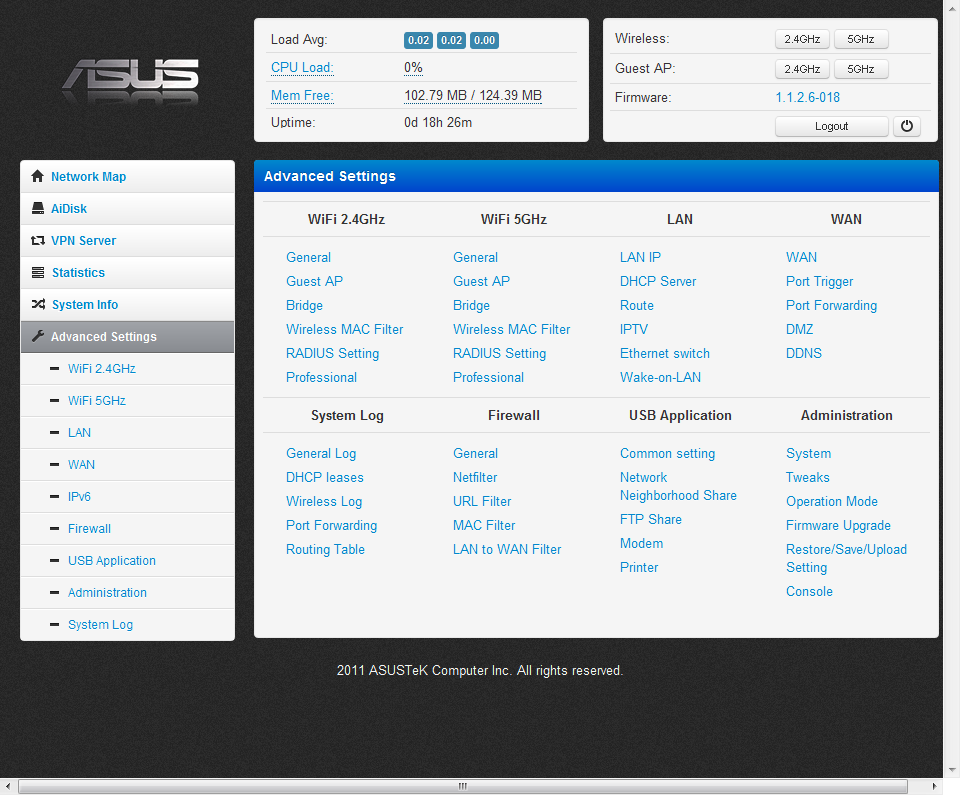Viewport: 960px width, 795px height.
Task: Toggle the Wireless 5GHz radio button
Action: coord(860,40)
